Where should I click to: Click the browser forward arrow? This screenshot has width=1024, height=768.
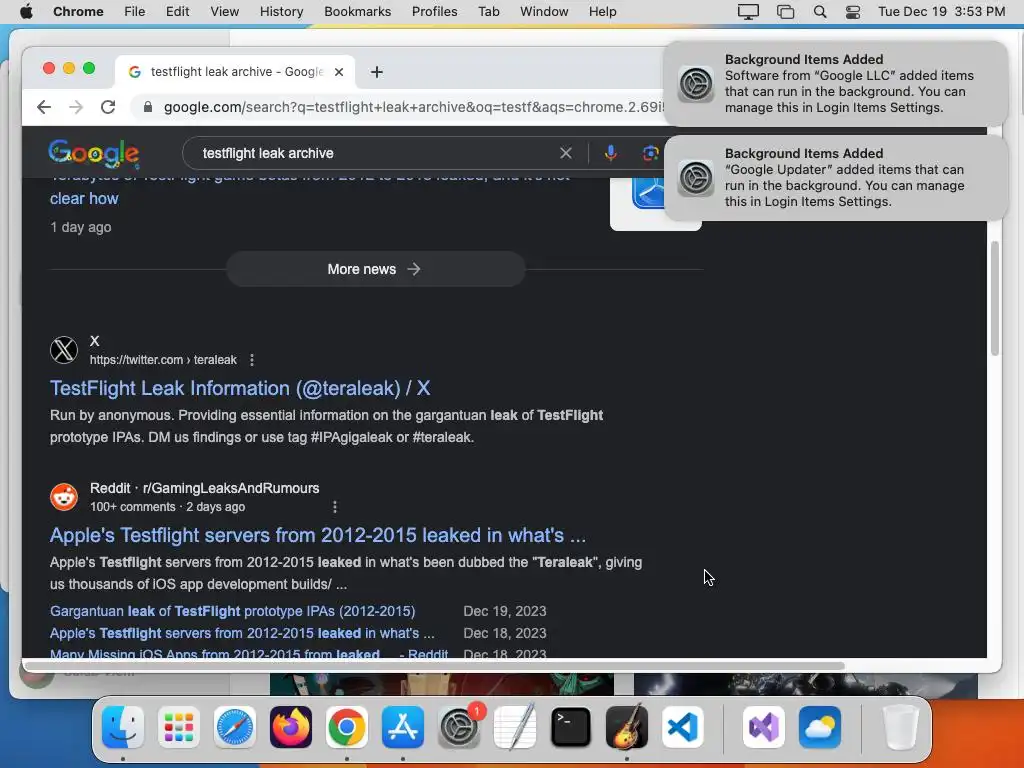click(76, 107)
